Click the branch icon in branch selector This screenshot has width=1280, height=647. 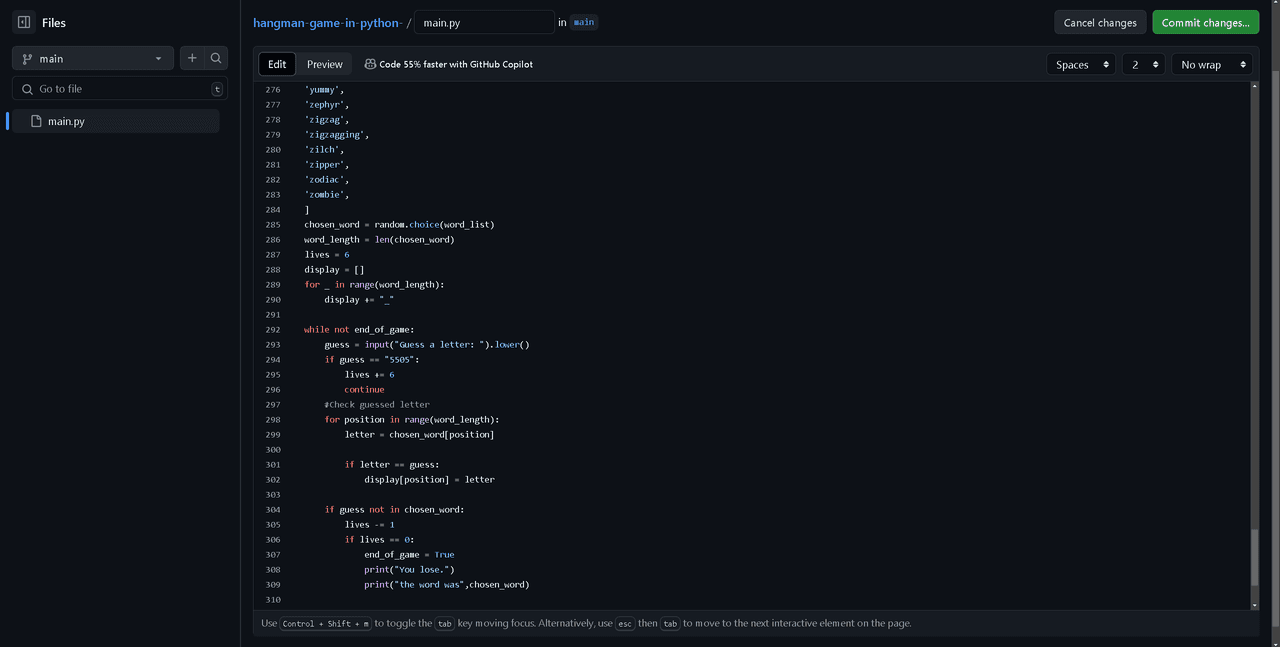click(27, 59)
